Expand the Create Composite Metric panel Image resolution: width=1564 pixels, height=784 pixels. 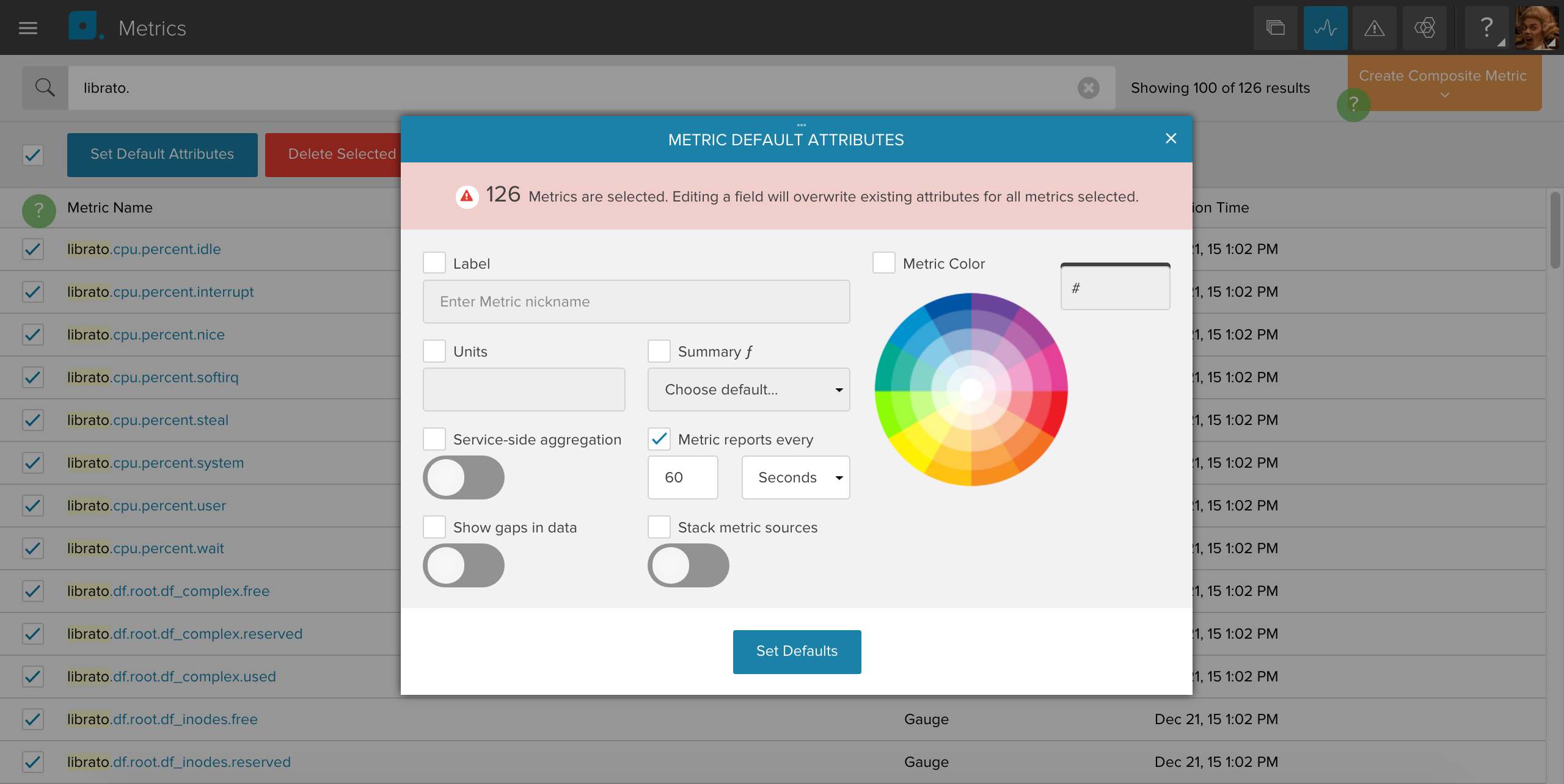1444,83
